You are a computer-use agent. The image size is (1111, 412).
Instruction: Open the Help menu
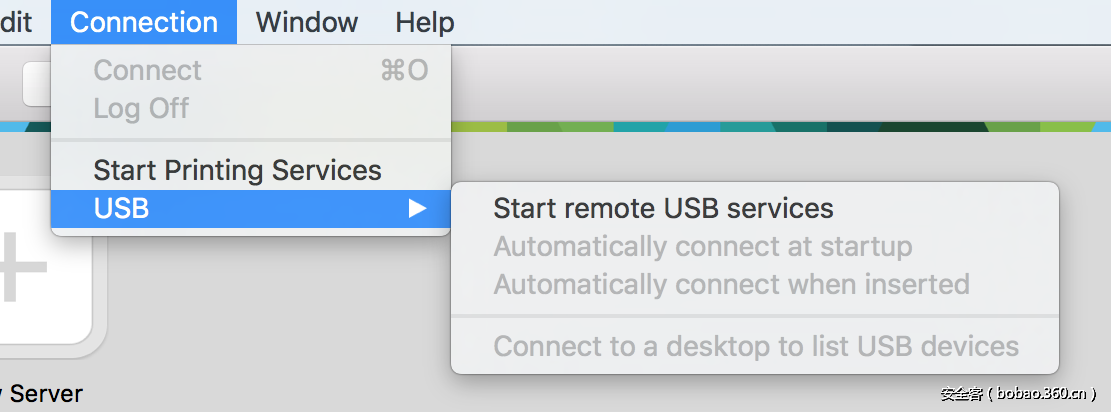click(425, 22)
